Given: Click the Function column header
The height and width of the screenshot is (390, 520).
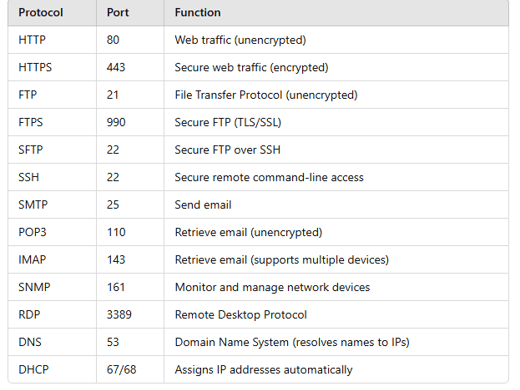Looking at the screenshot, I should click(x=198, y=13).
